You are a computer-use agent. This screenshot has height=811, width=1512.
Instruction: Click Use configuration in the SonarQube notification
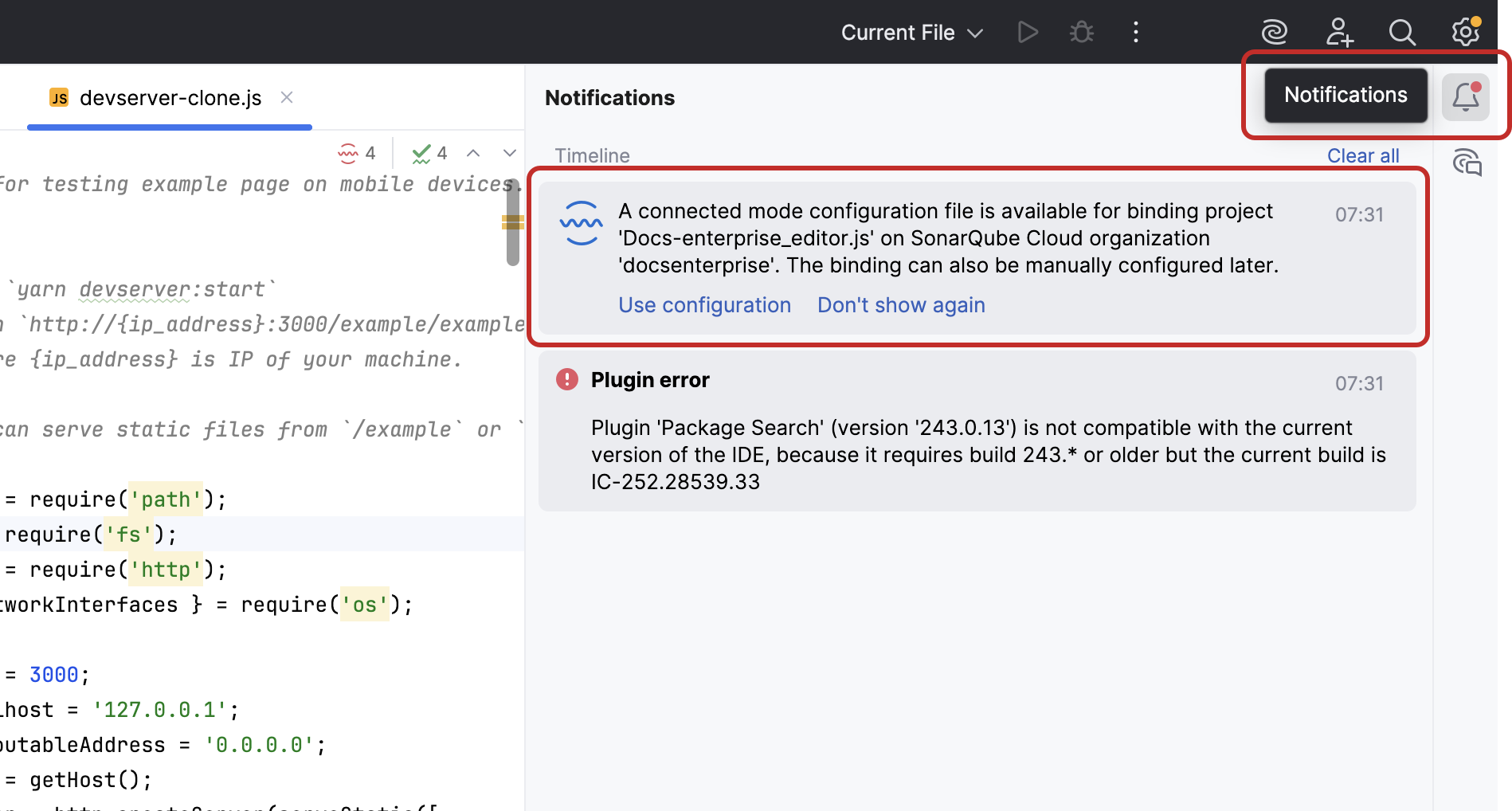[x=704, y=305]
